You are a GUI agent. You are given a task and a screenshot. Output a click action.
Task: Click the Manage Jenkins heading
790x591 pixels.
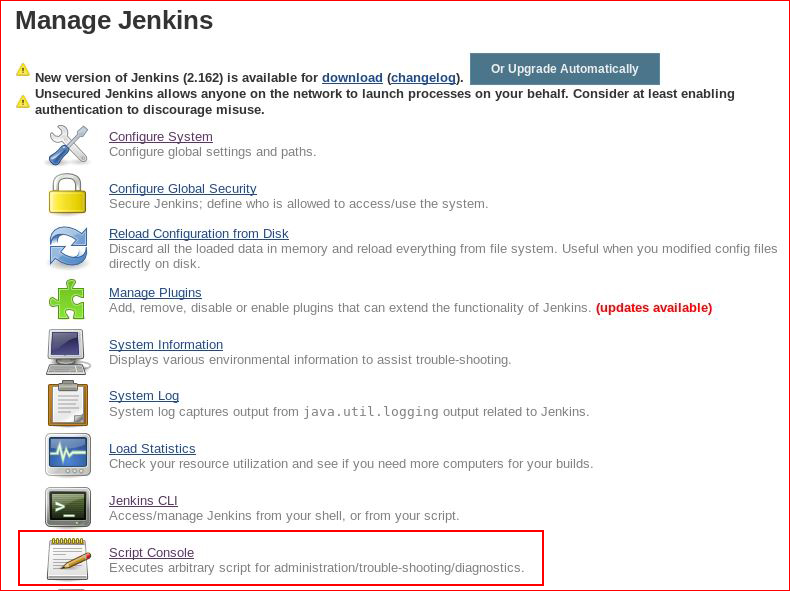point(114,21)
